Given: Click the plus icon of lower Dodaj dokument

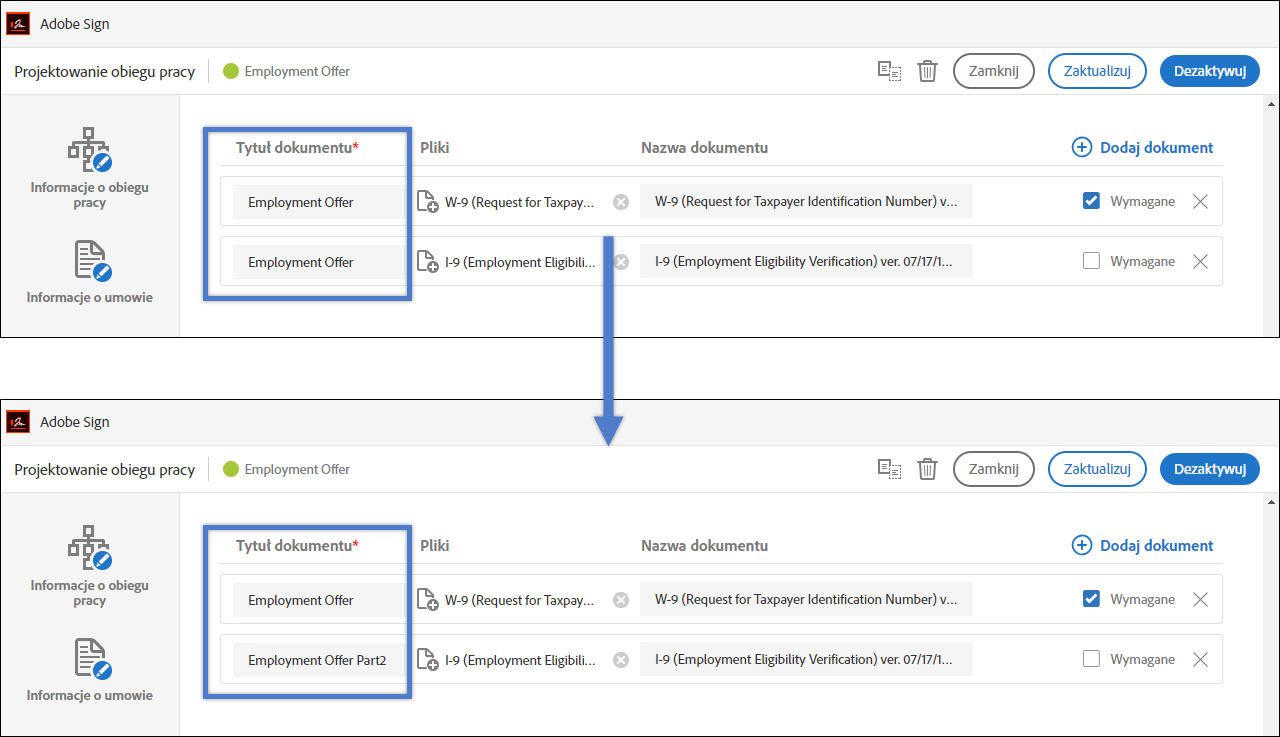Looking at the screenshot, I should tap(1082, 545).
